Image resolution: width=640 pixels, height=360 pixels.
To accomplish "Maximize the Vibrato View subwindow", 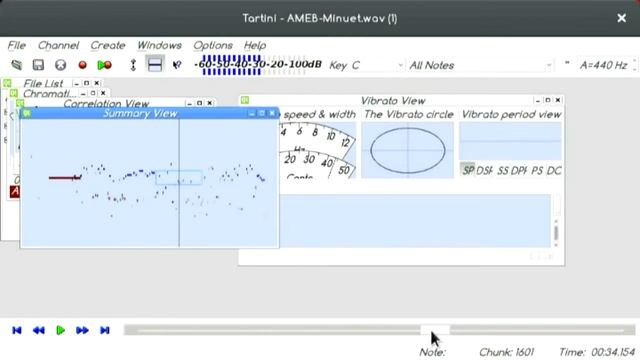I will point(548,100).
